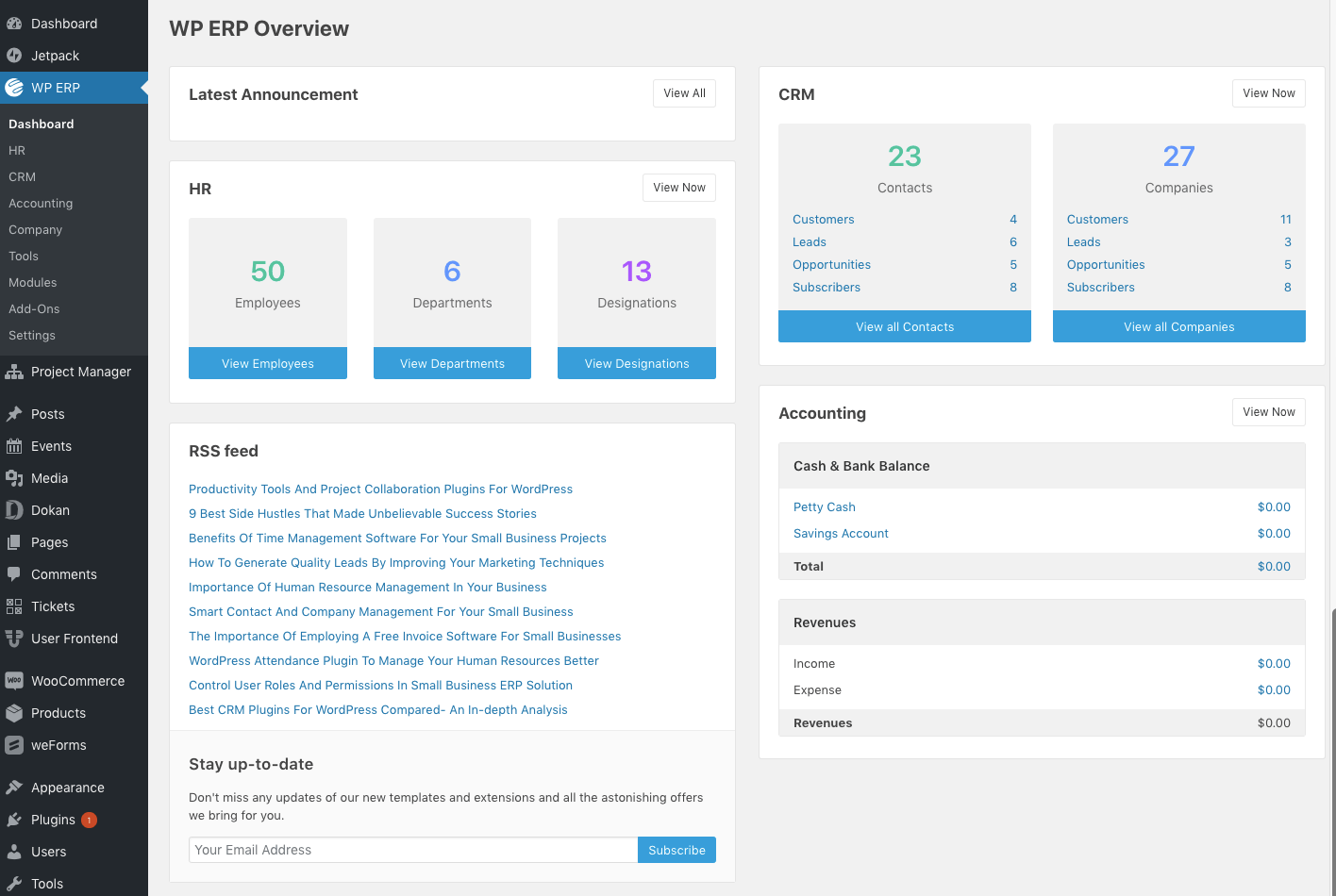Screen dimensions: 1336x896
Task: Open Subscribers link under Companies
Action: pos(1101,288)
